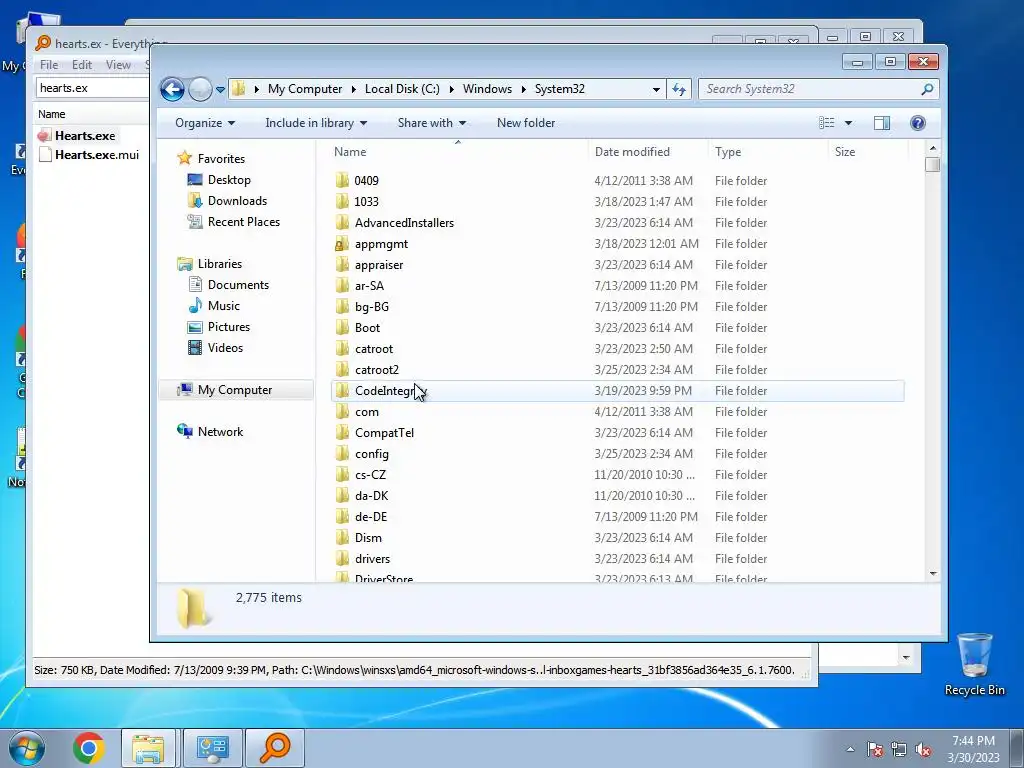Screen dimensions: 1024x768
Task: Click the Windows Start button
Action: (x=27, y=747)
